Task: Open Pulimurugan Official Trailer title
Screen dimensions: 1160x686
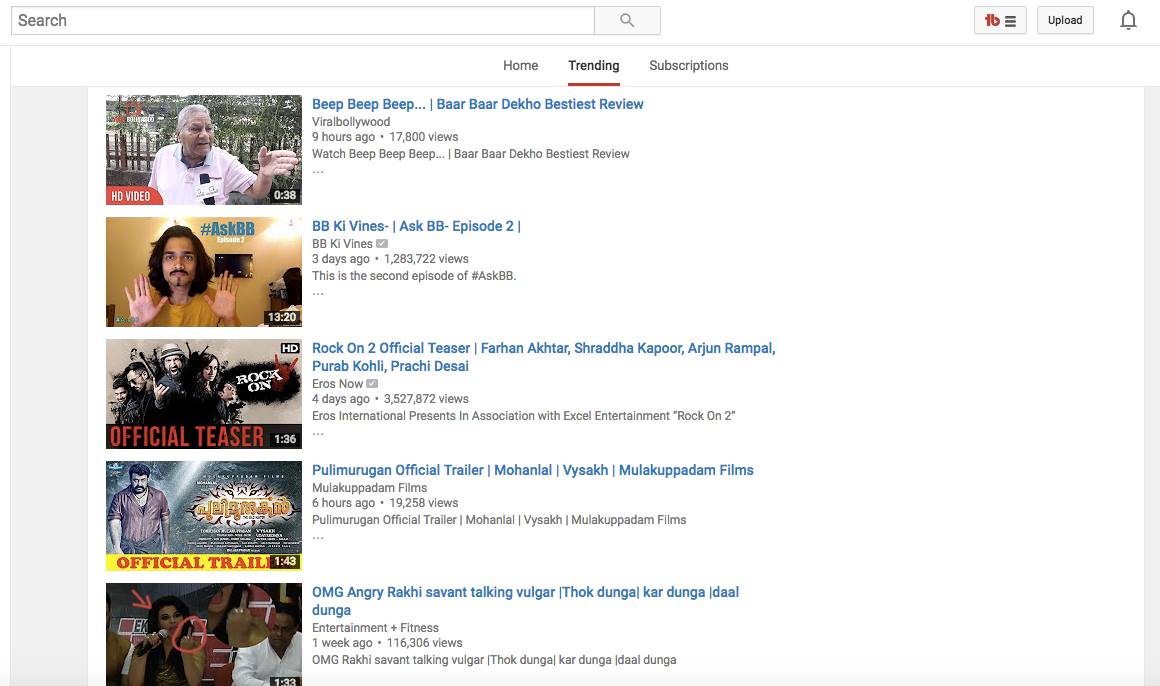Action: 533,470
